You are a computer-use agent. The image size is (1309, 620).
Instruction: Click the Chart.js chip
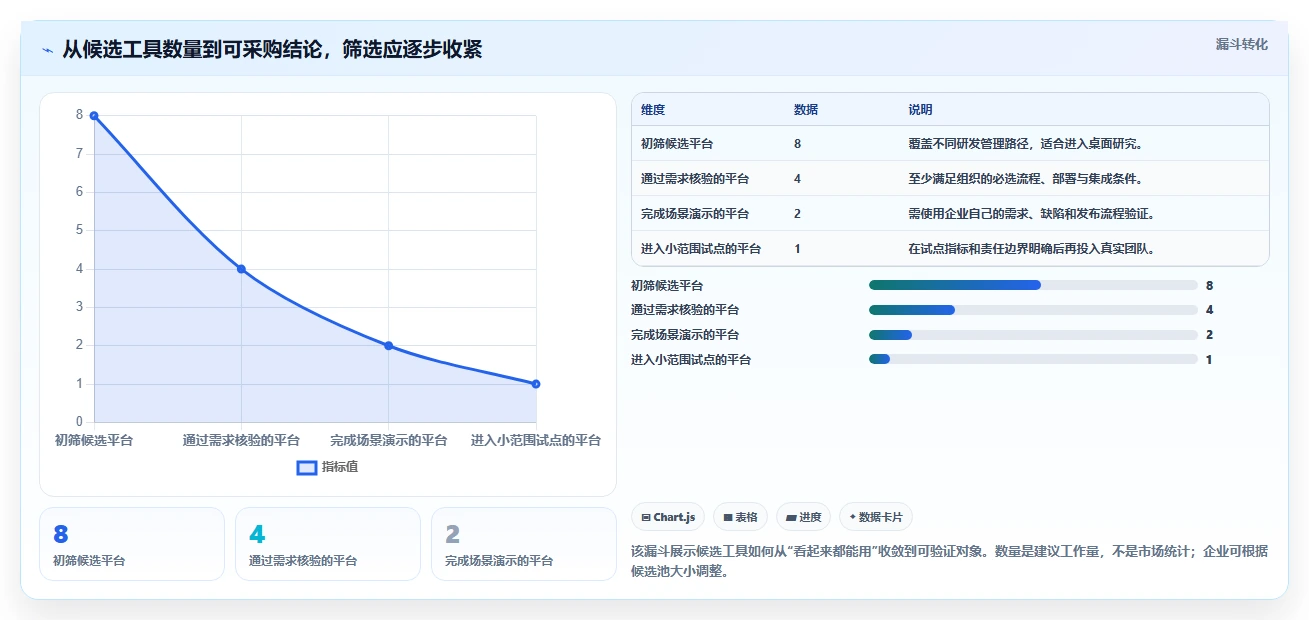point(668,517)
